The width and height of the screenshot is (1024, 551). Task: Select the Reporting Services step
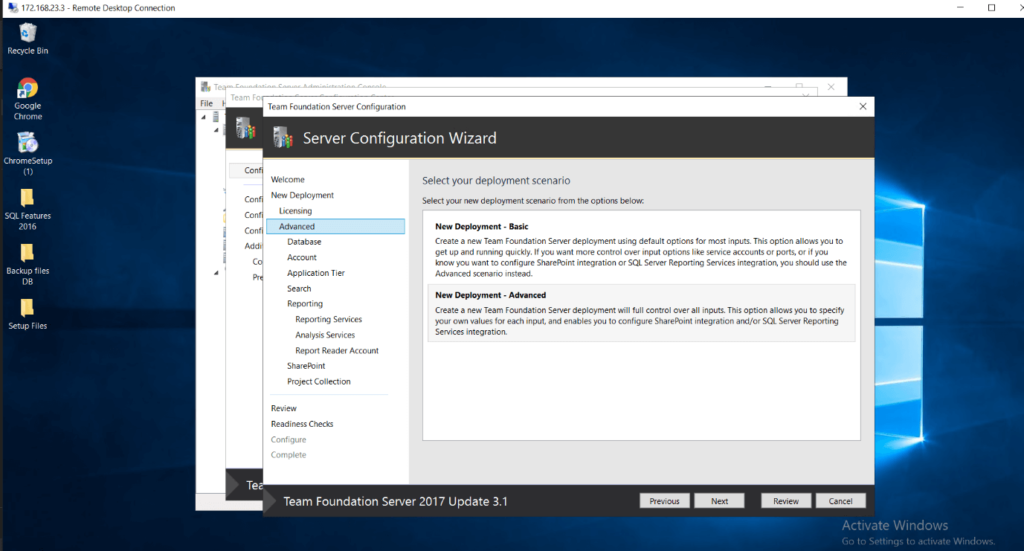(x=328, y=319)
